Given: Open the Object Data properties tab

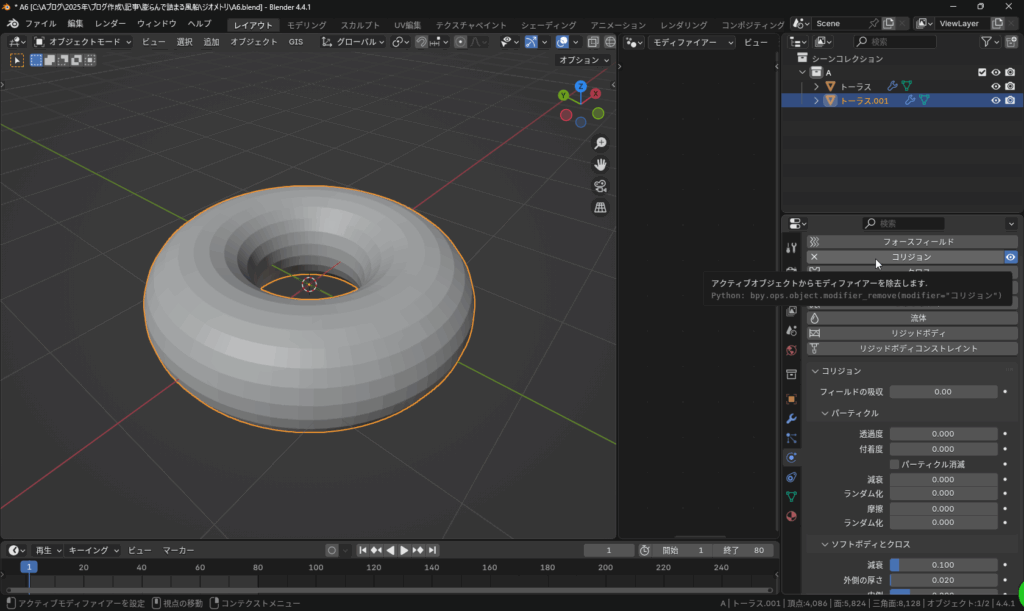Looking at the screenshot, I should (792, 497).
